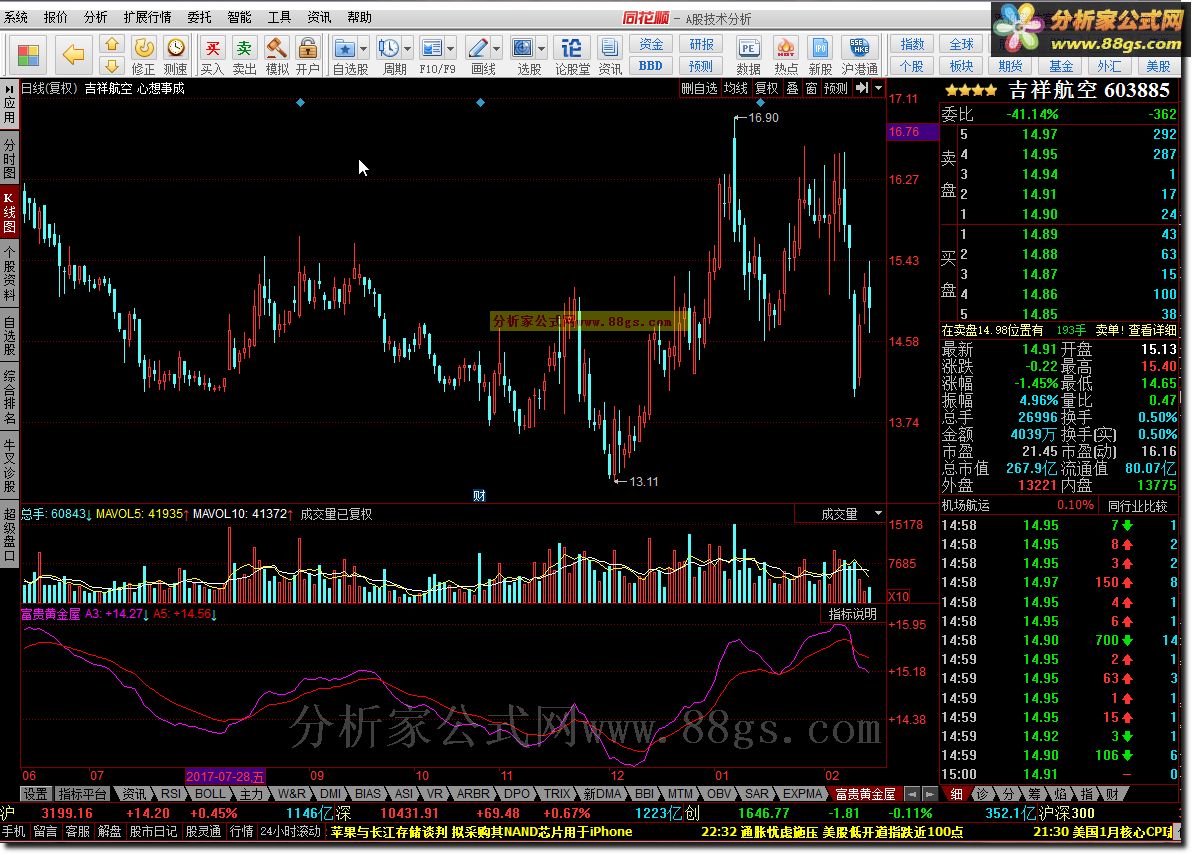Click the 2017-07-28 date marker on timeline

pyautogui.click(x=225, y=776)
